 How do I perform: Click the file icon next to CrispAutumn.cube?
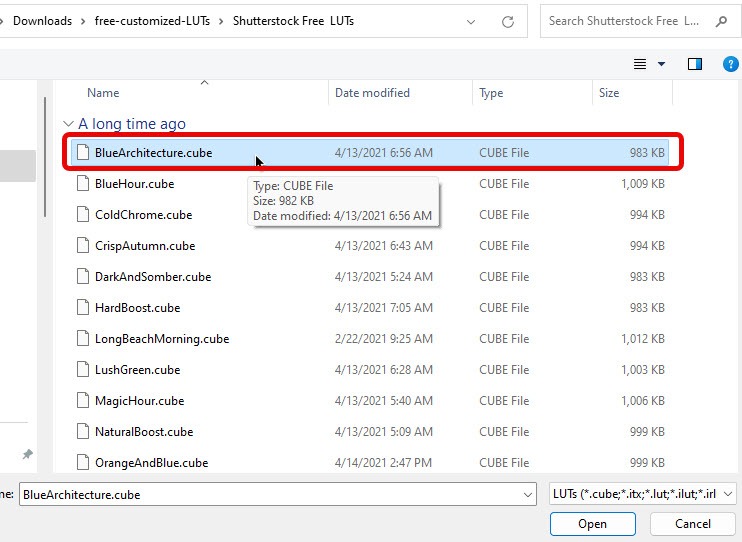coord(83,246)
